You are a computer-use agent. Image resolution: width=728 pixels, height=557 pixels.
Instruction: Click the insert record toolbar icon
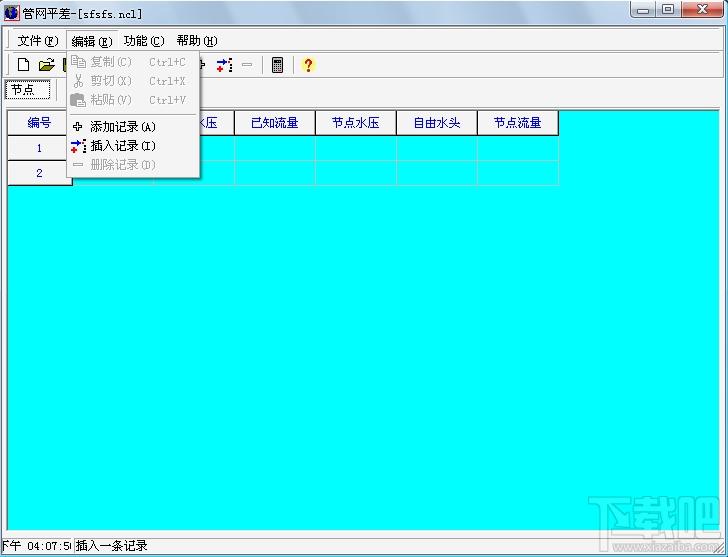click(224, 65)
